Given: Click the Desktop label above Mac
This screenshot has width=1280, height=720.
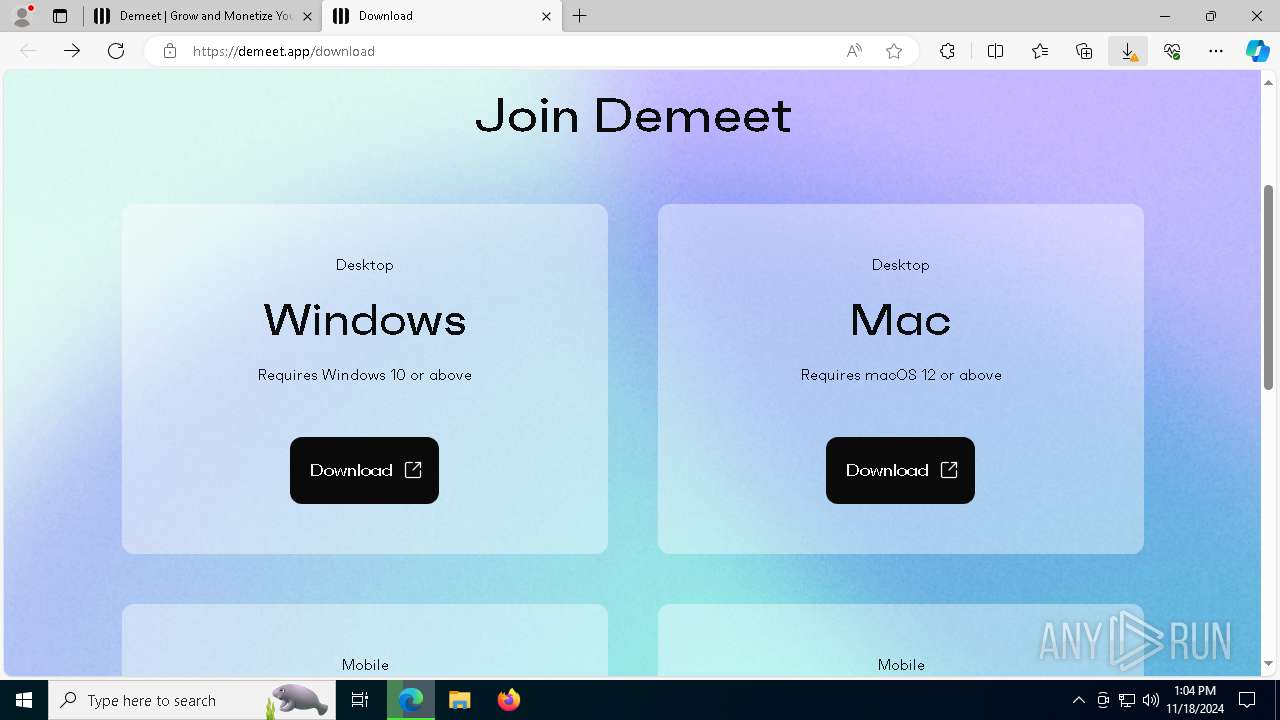Looking at the screenshot, I should 901,265.
